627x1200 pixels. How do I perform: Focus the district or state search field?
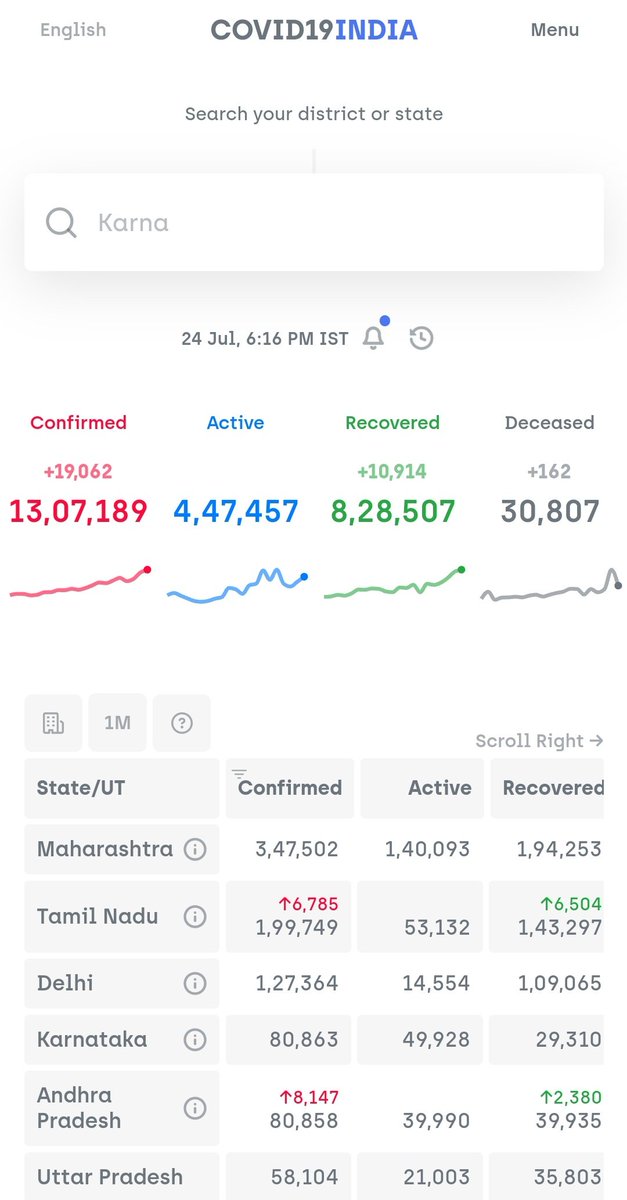(314, 222)
